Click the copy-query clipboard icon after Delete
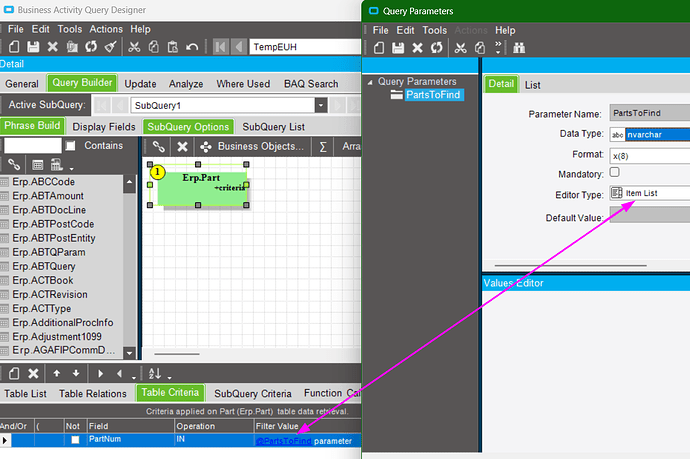 [72, 47]
